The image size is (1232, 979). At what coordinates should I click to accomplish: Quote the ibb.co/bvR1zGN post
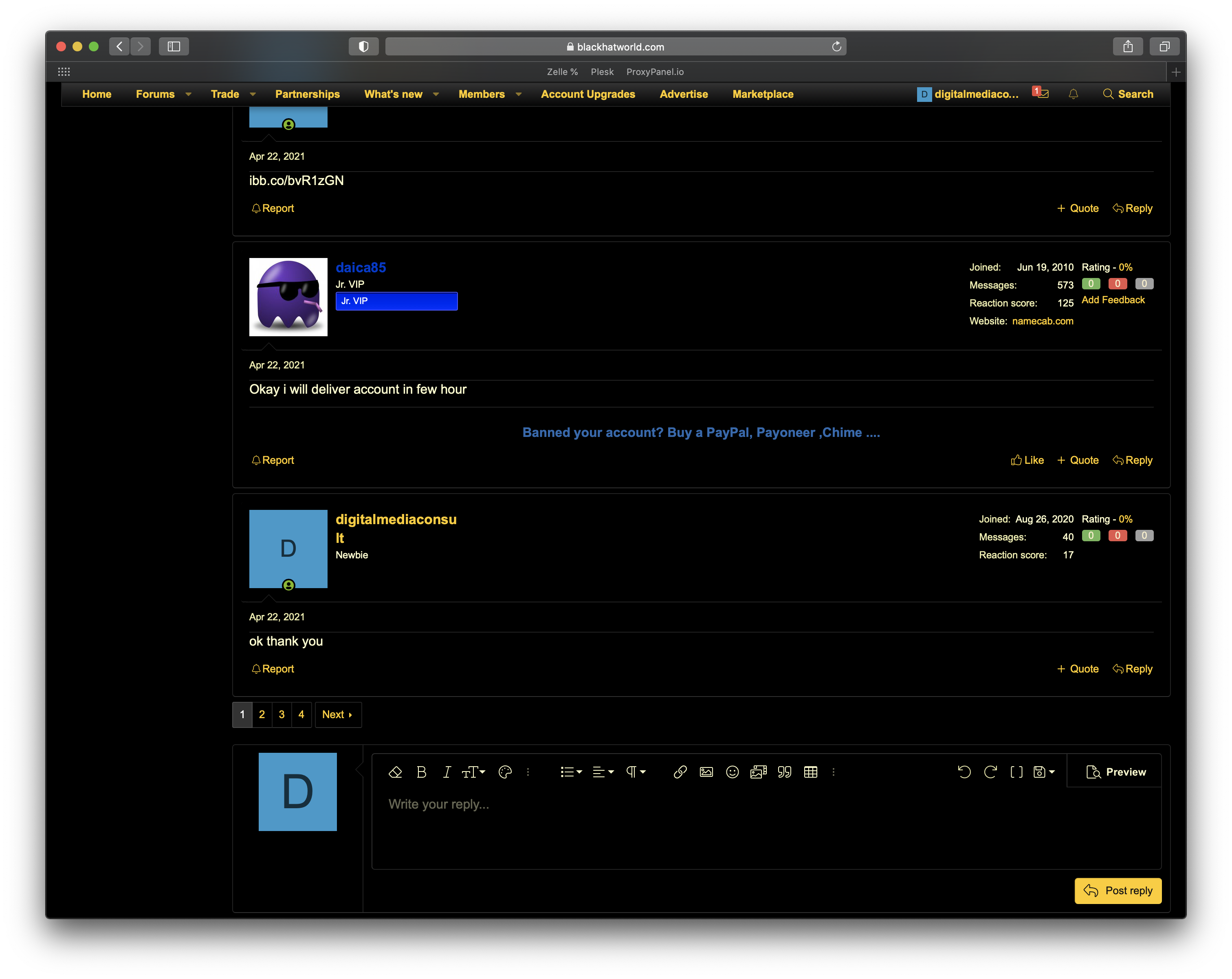point(1078,208)
